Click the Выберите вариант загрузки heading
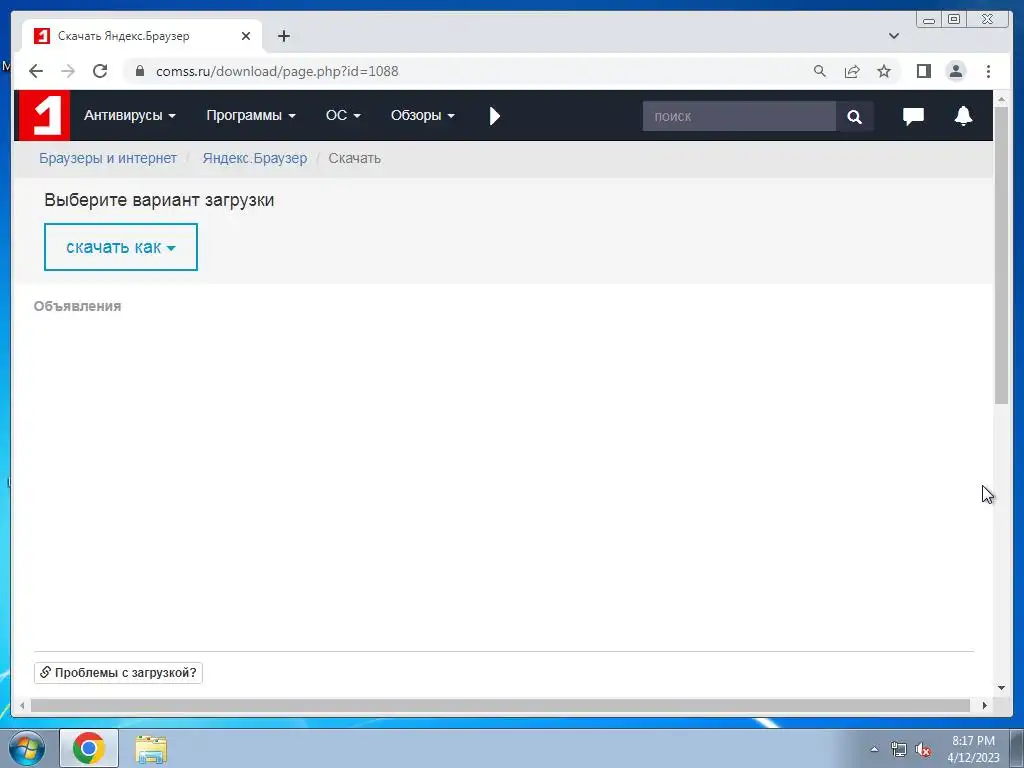 pyautogui.click(x=159, y=200)
